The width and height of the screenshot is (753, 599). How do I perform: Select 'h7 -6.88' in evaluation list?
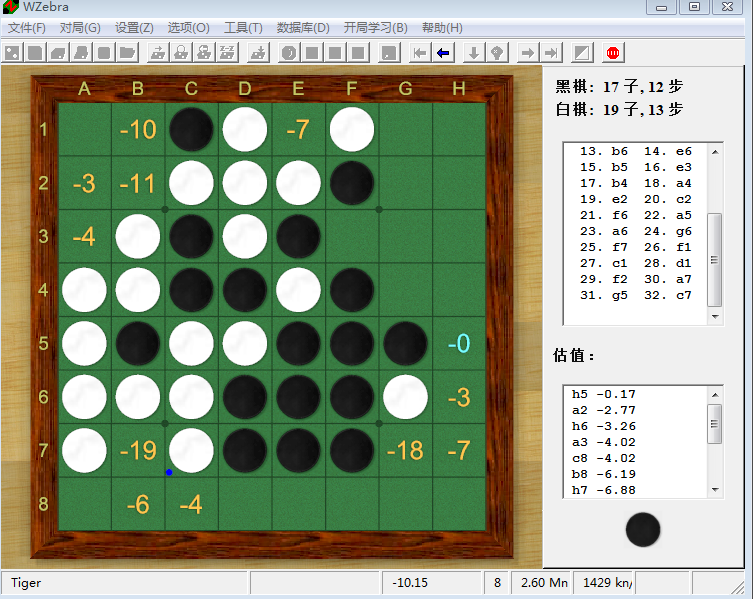pos(604,490)
